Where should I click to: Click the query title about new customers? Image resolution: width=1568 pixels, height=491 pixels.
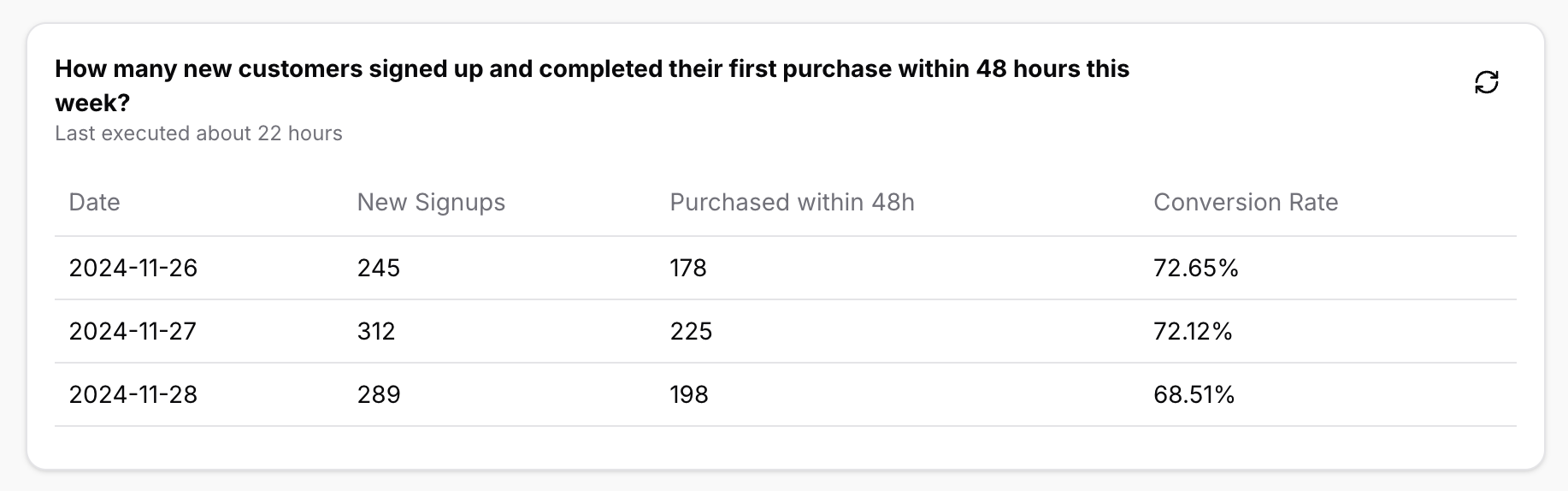tap(592, 86)
